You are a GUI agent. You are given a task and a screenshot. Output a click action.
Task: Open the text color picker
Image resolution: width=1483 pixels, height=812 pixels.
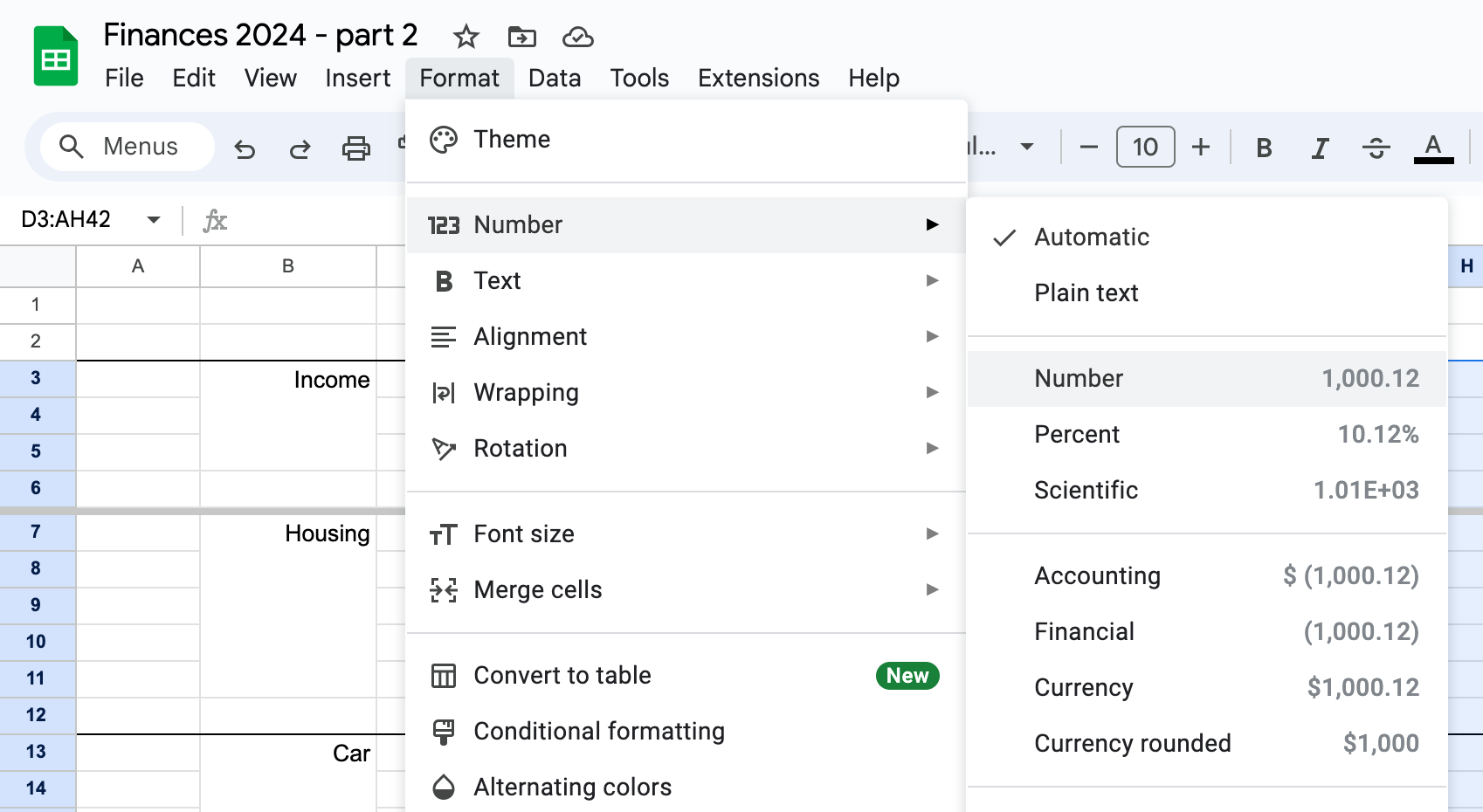pos(1433,148)
